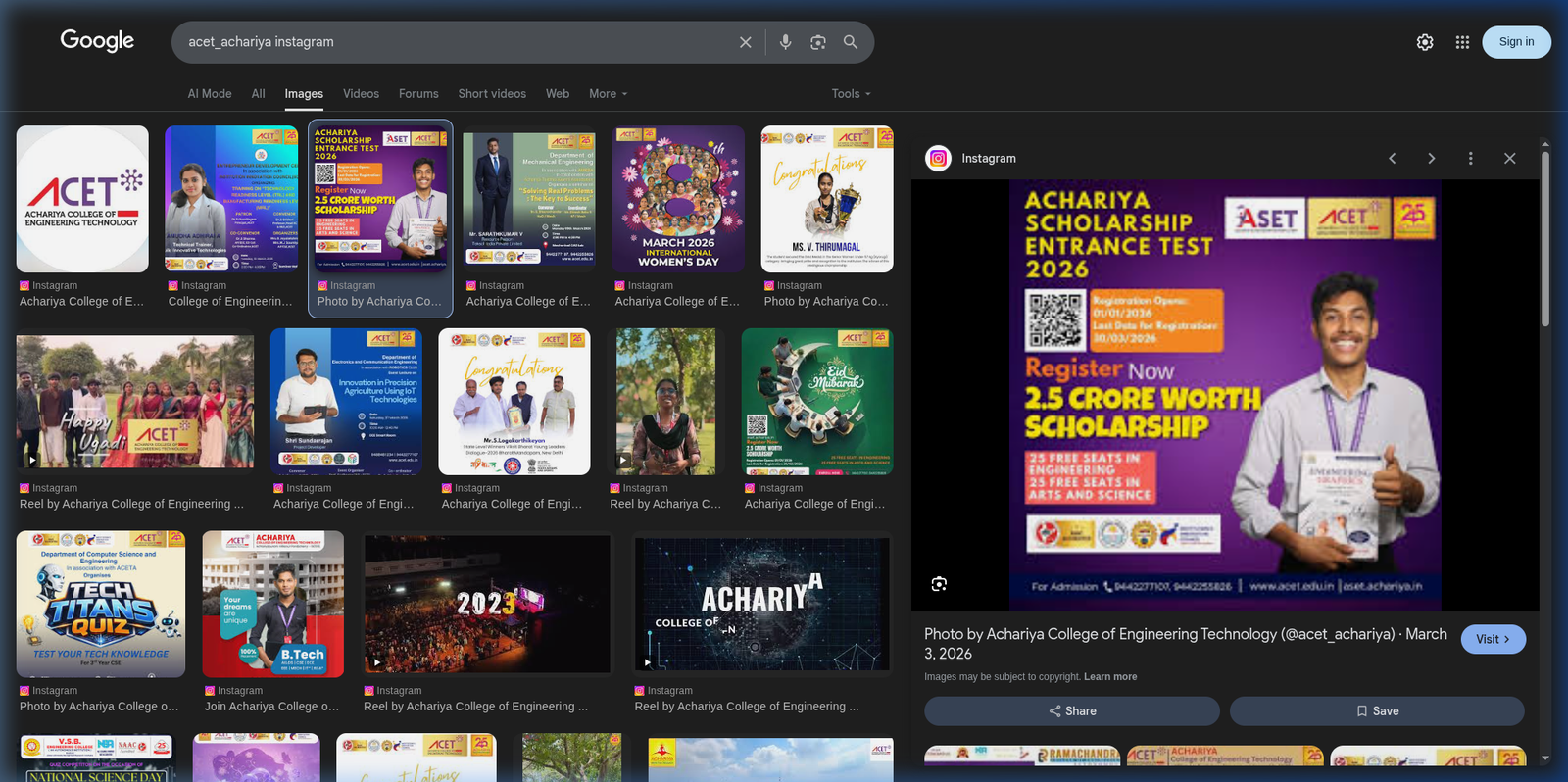The height and width of the screenshot is (782, 1568).
Task: Open Technology Readiness Level training thumbnail
Action: (x=231, y=199)
